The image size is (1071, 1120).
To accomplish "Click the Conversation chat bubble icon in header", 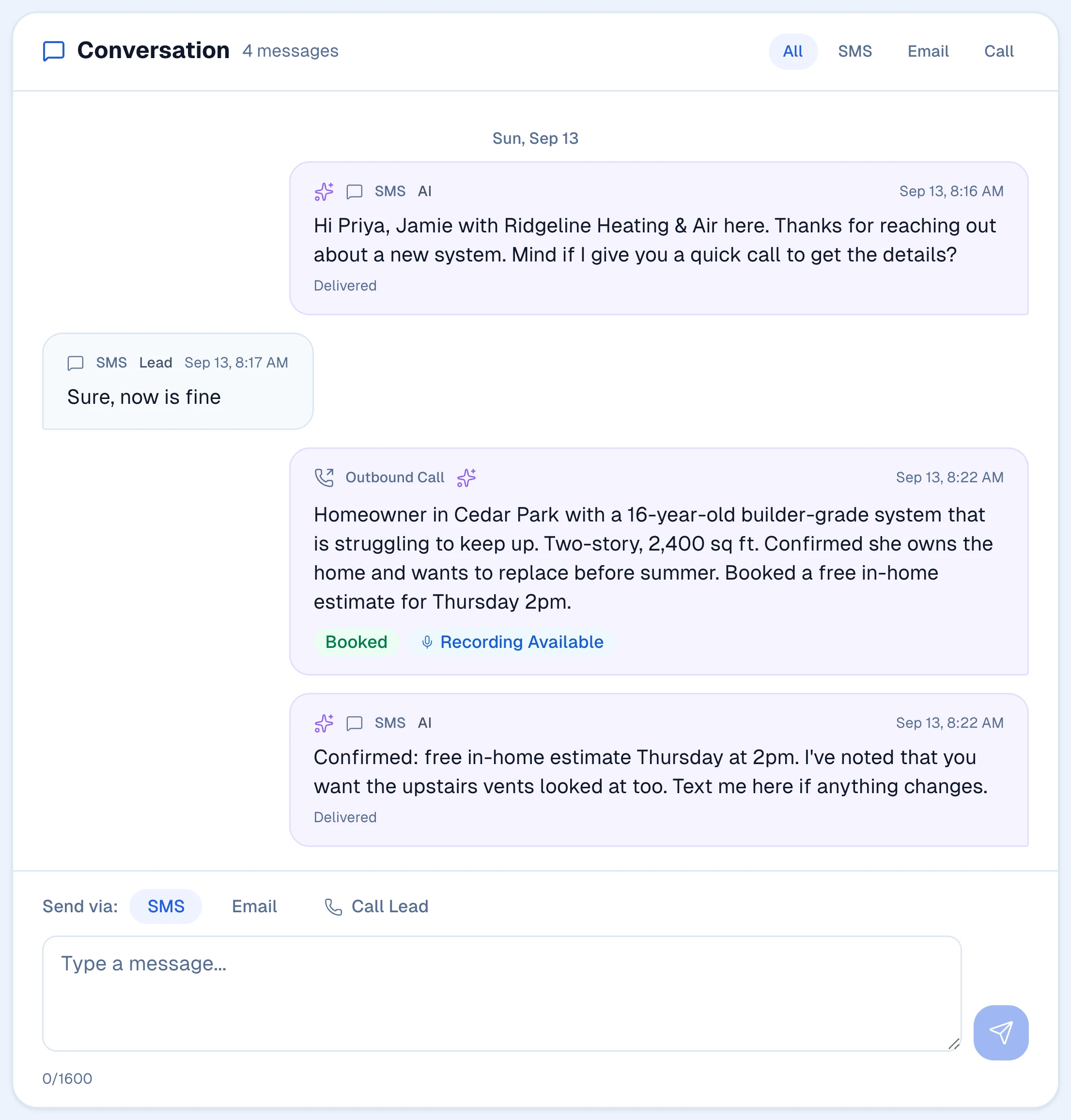I will click(x=54, y=51).
